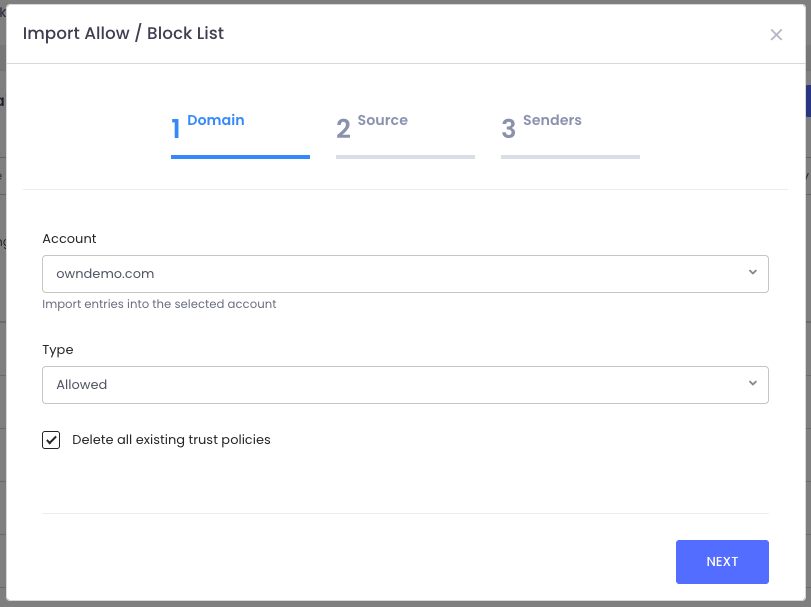Click the Account field label
This screenshot has height=607, width=811.
coord(69,239)
